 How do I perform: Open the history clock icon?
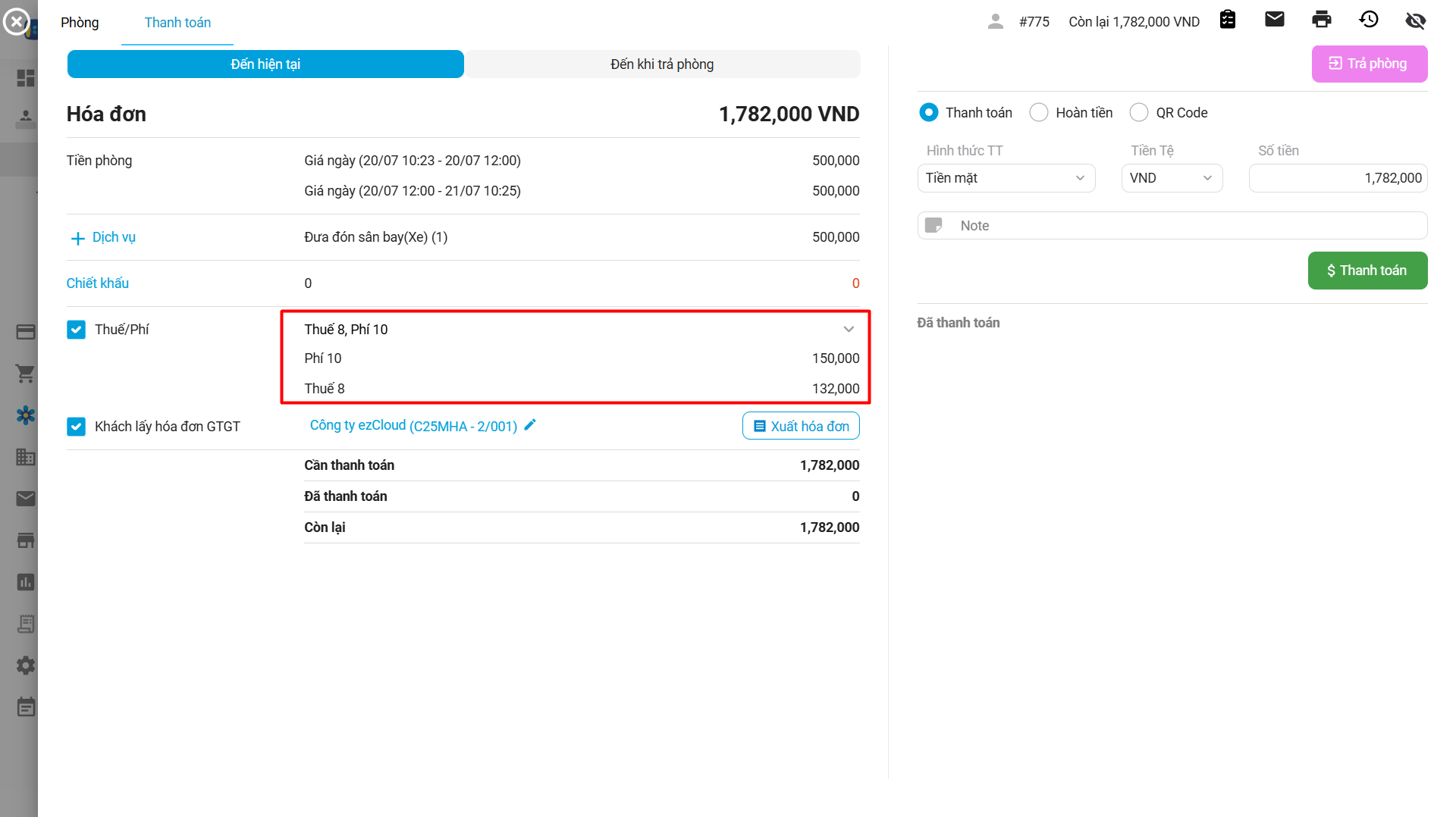pos(1369,20)
